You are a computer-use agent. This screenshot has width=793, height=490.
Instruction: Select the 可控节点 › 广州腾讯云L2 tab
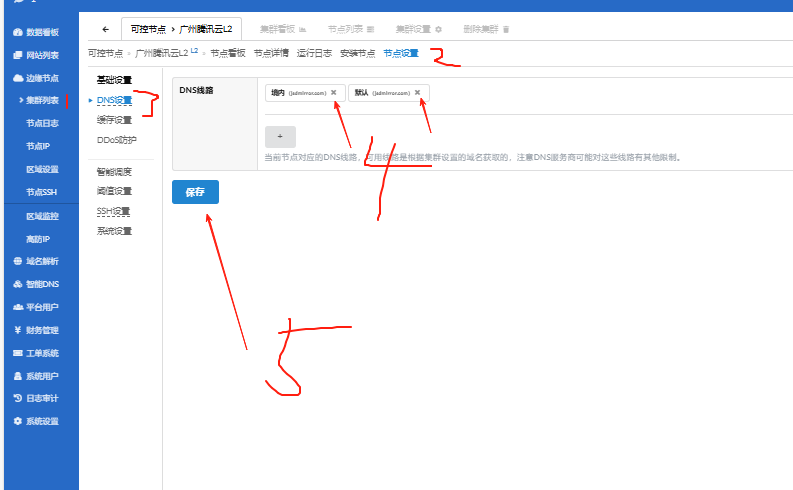(x=182, y=29)
